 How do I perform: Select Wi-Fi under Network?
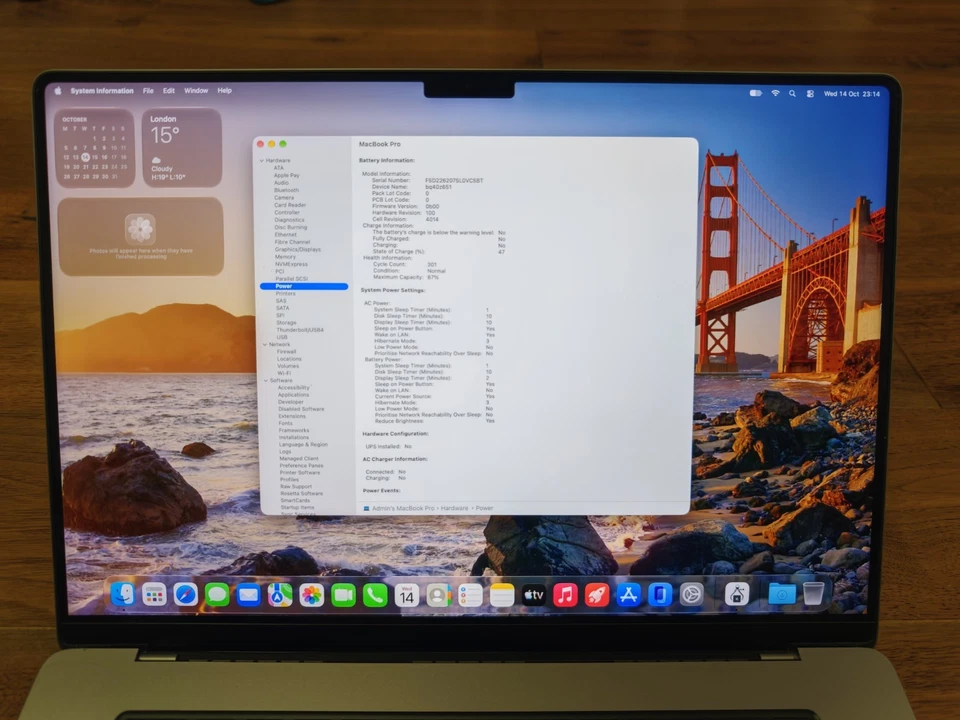pos(283,373)
